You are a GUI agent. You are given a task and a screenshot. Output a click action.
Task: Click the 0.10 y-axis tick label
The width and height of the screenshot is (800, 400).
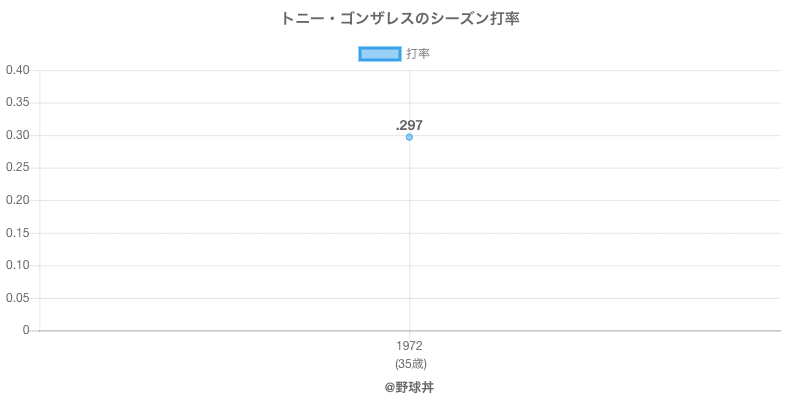[17, 266]
